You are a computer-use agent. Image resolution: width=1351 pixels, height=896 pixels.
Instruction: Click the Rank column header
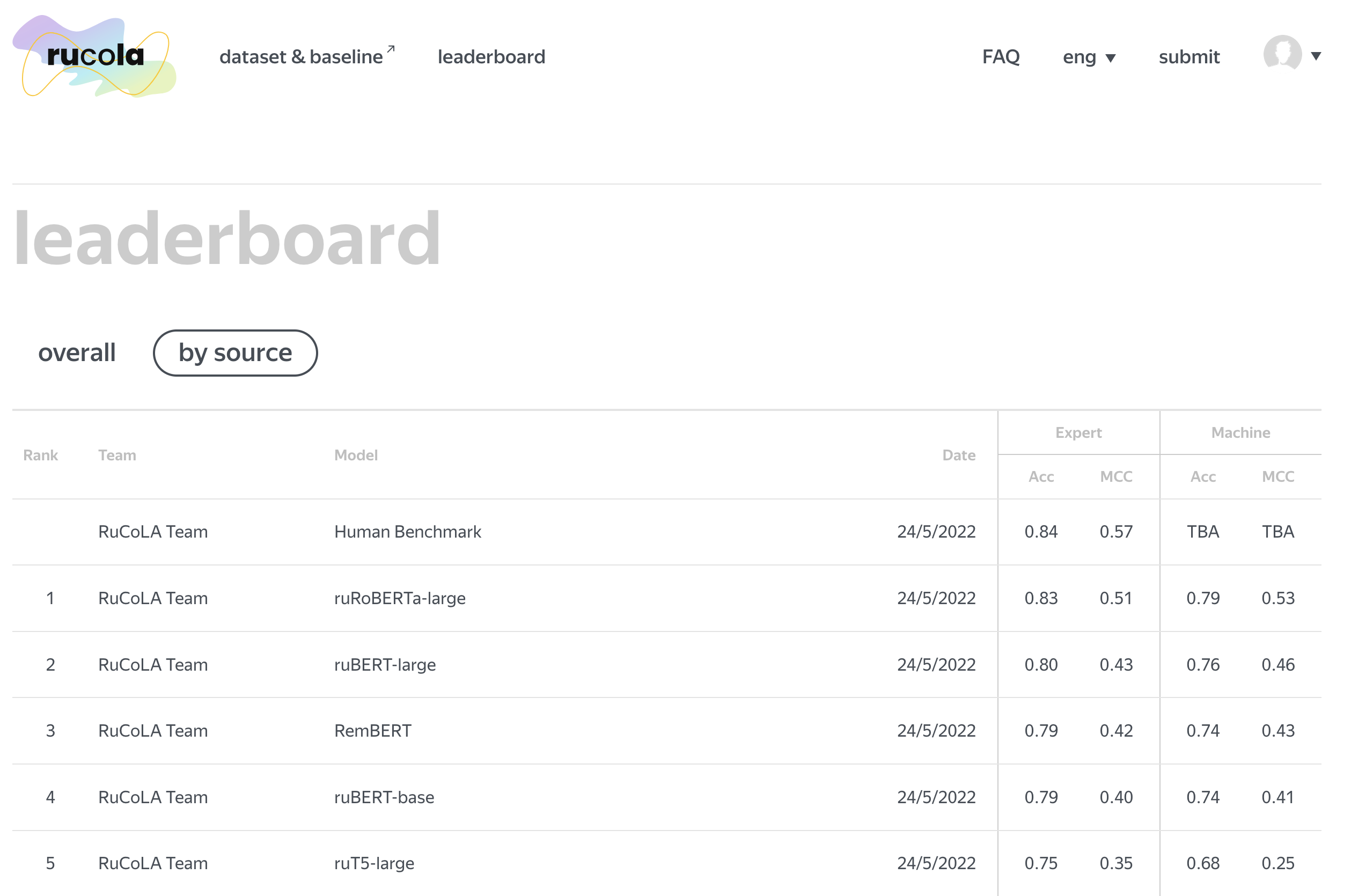click(41, 455)
